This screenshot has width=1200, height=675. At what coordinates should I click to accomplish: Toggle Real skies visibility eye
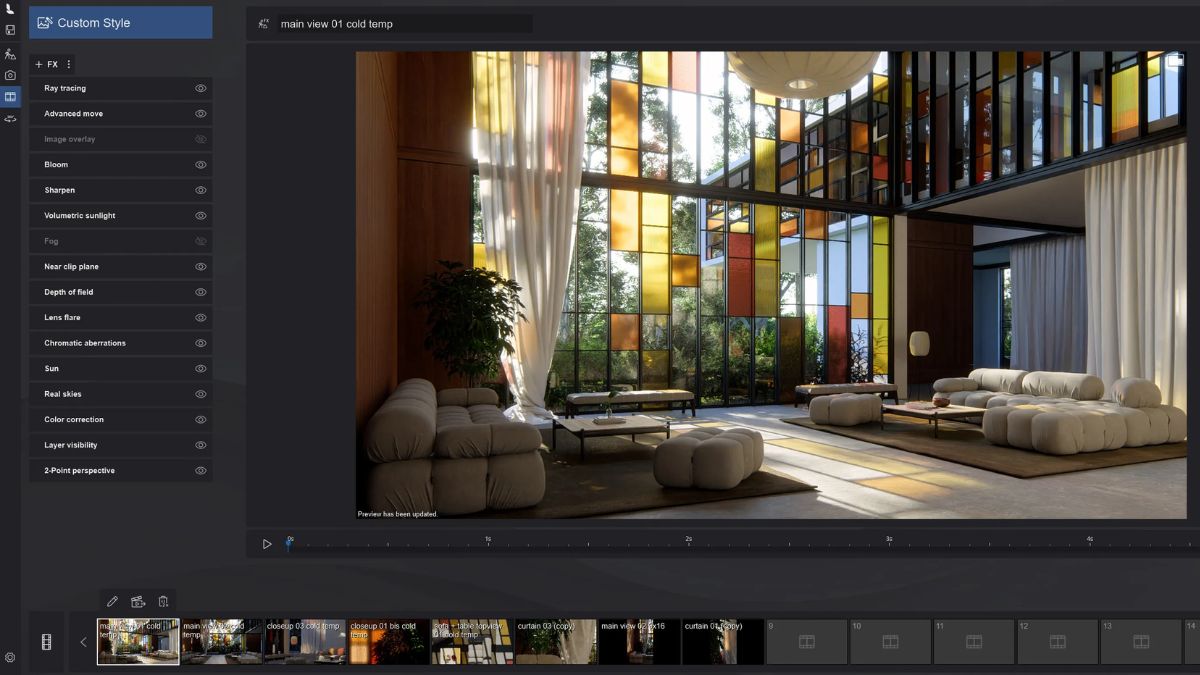click(x=200, y=394)
